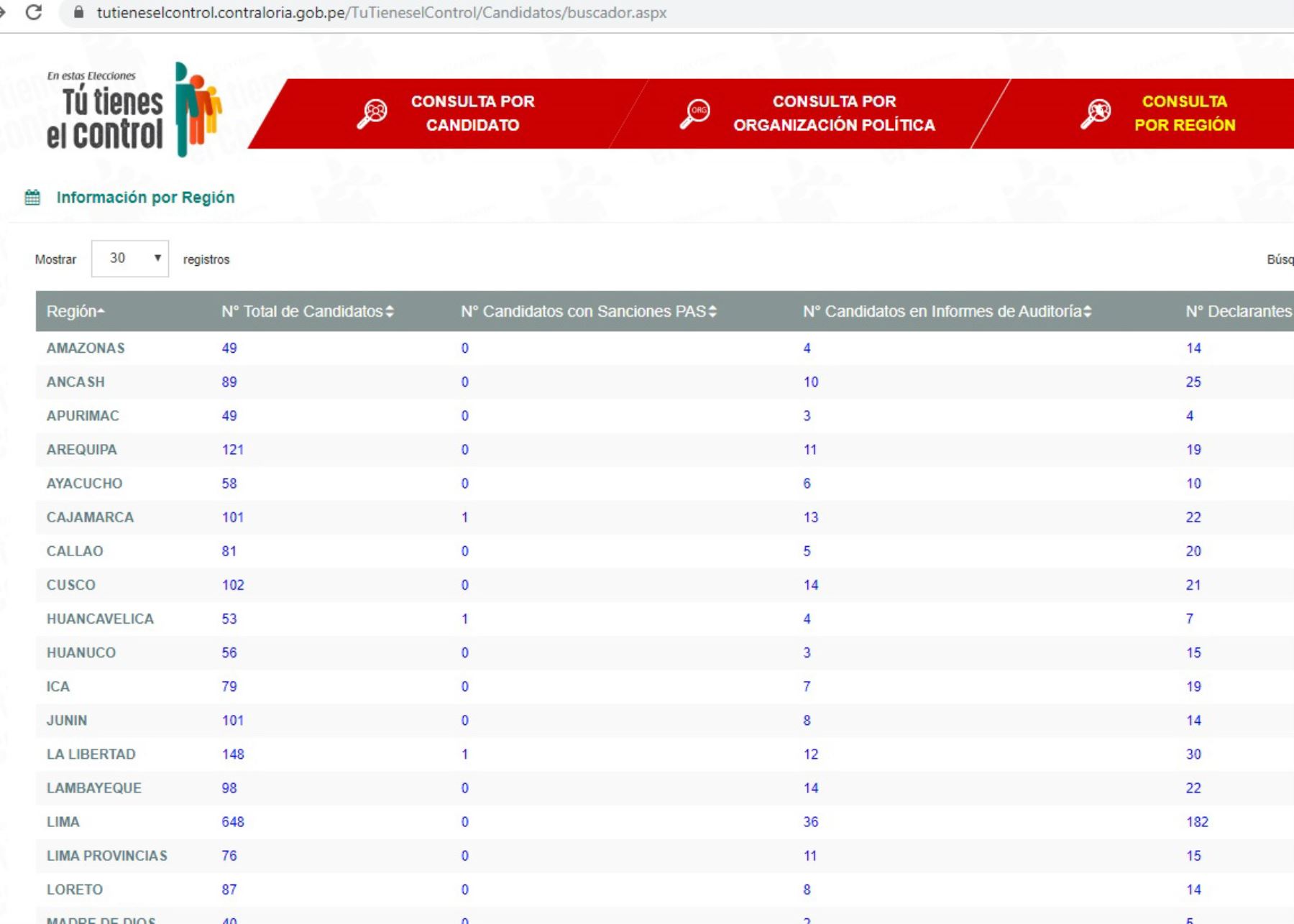Sort by N° Candidatos con Sanciones PAS
1294x924 pixels.
pyautogui.click(x=588, y=311)
